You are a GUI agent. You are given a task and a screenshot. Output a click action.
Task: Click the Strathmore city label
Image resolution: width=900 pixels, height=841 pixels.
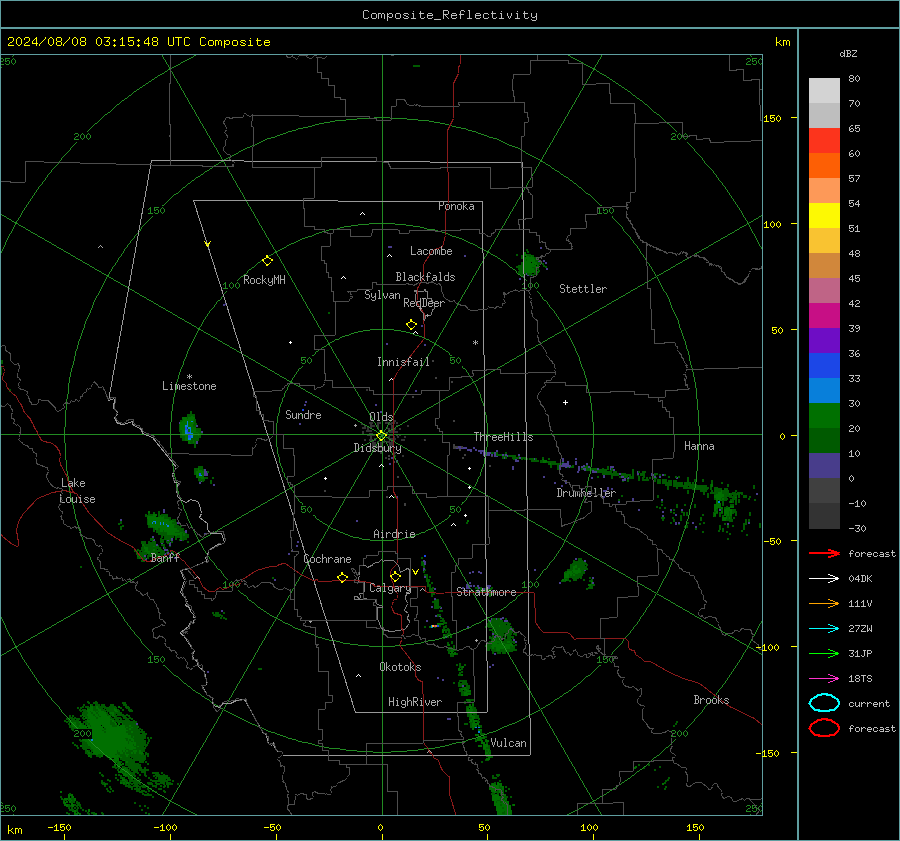tap(486, 592)
